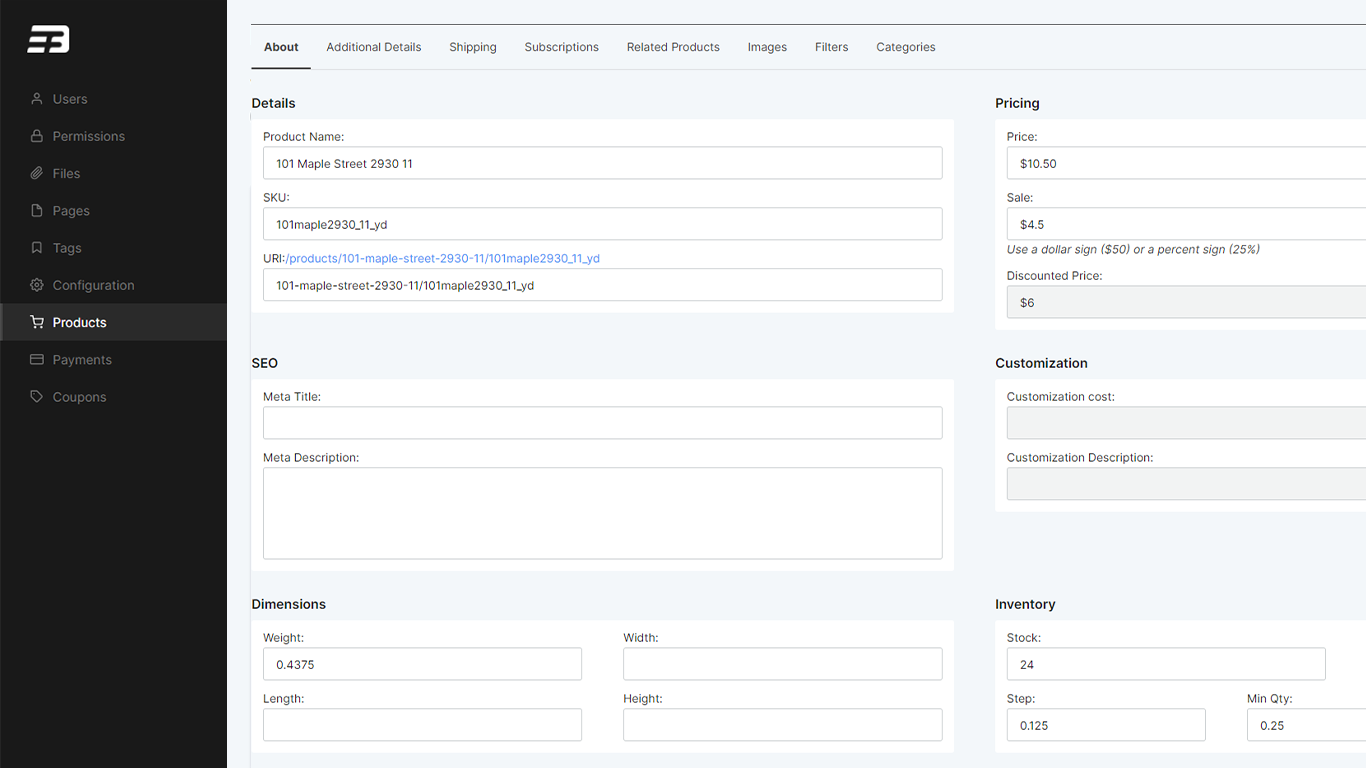Click the Pages document icon
The width and height of the screenshot is (1366, 768).
[x=37, y=211]
